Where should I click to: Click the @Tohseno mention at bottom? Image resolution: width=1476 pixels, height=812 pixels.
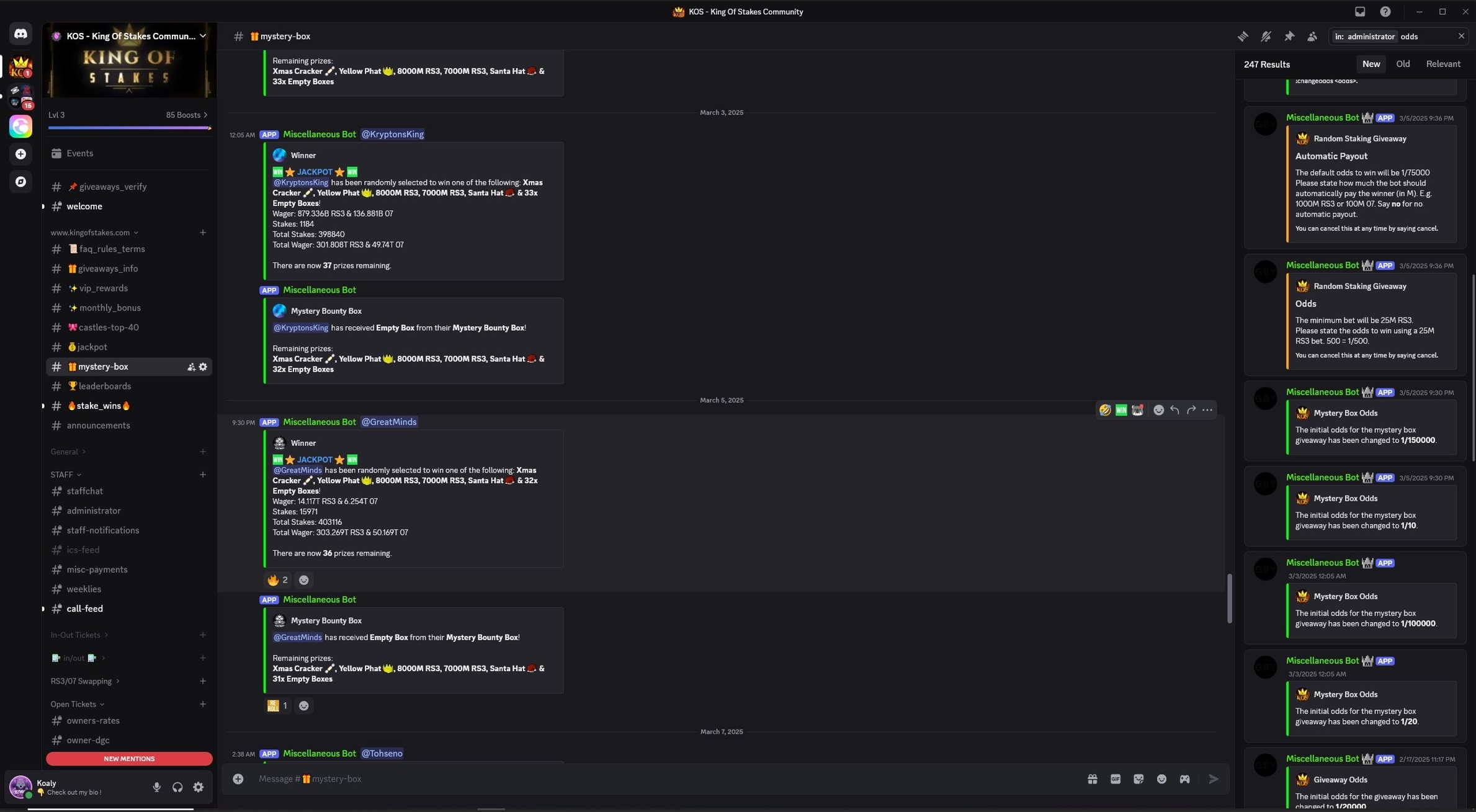[x=382, y=754]
